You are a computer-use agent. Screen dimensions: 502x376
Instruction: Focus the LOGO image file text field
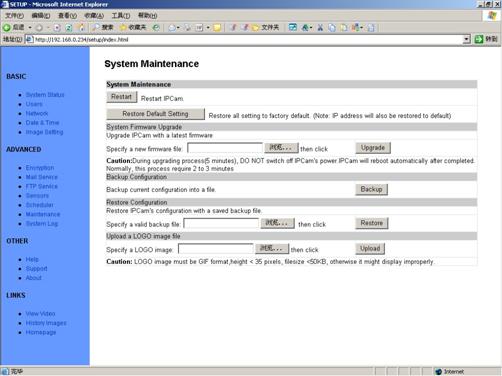click(216, 249)
